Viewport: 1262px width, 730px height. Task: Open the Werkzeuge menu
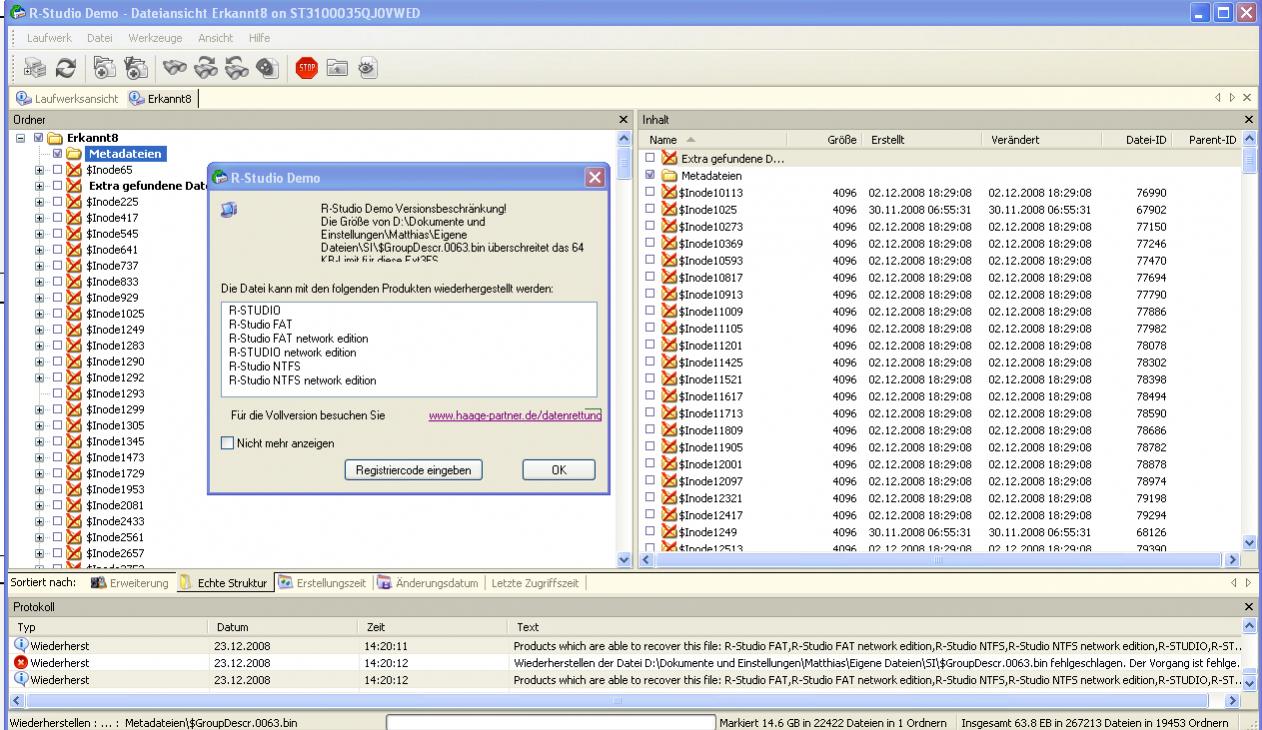point(154,37)
